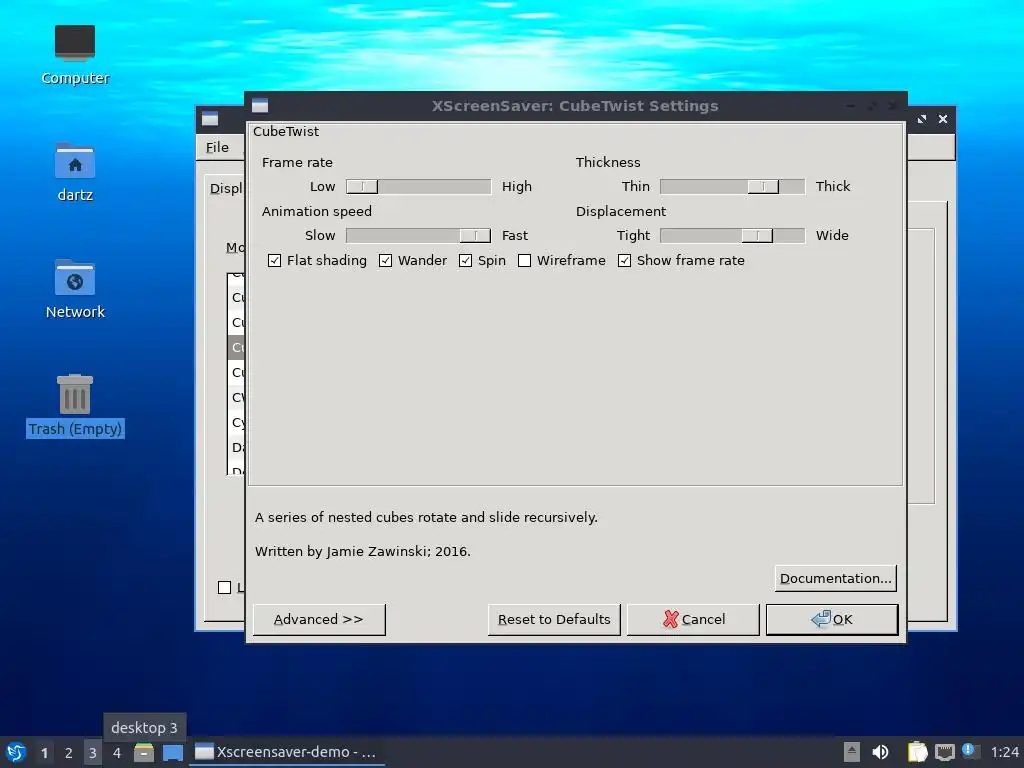Click the Displacement slider handle
Viewport: 1024px width, 768px height.
(757, 236)
